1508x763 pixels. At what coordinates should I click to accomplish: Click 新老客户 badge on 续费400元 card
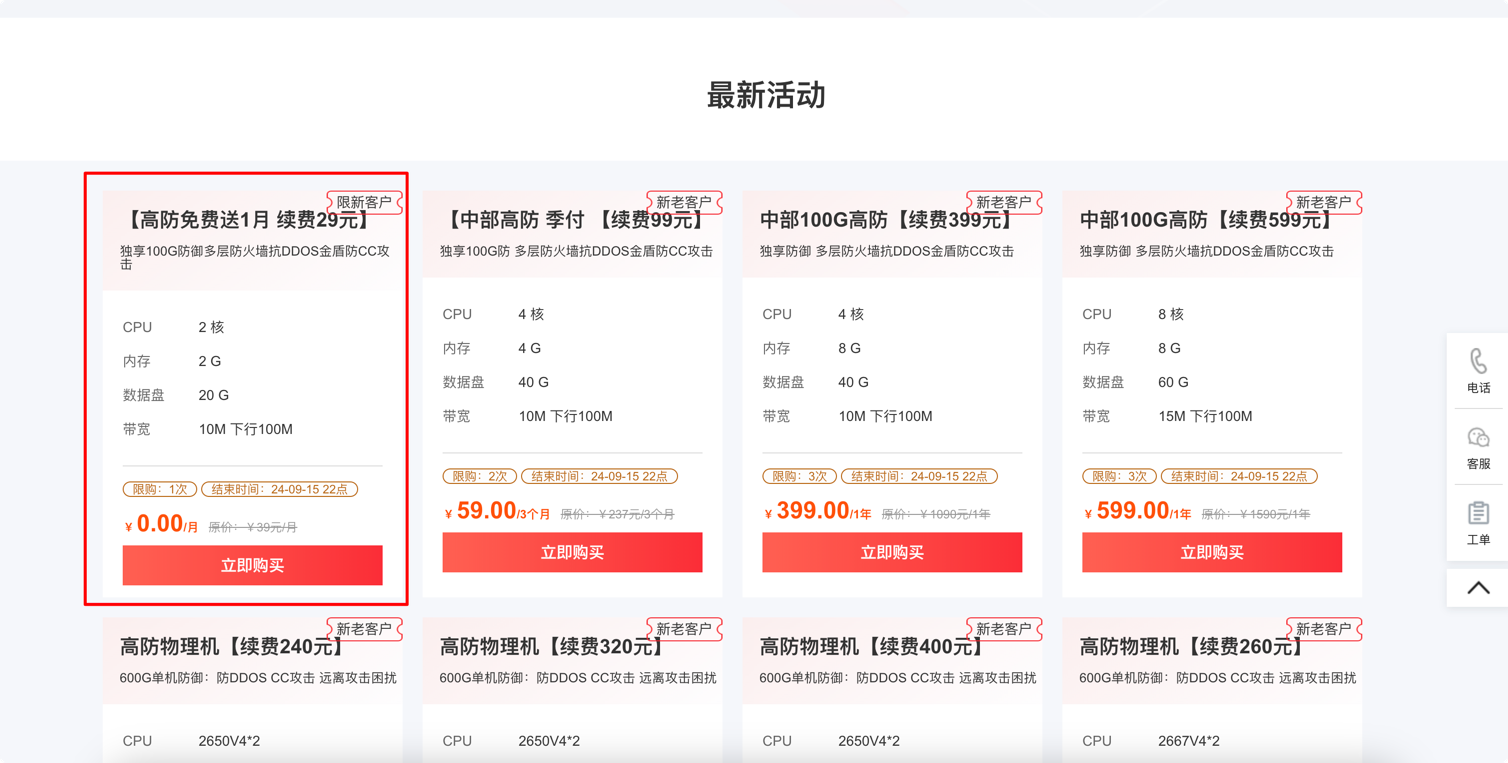[1004, 629]
